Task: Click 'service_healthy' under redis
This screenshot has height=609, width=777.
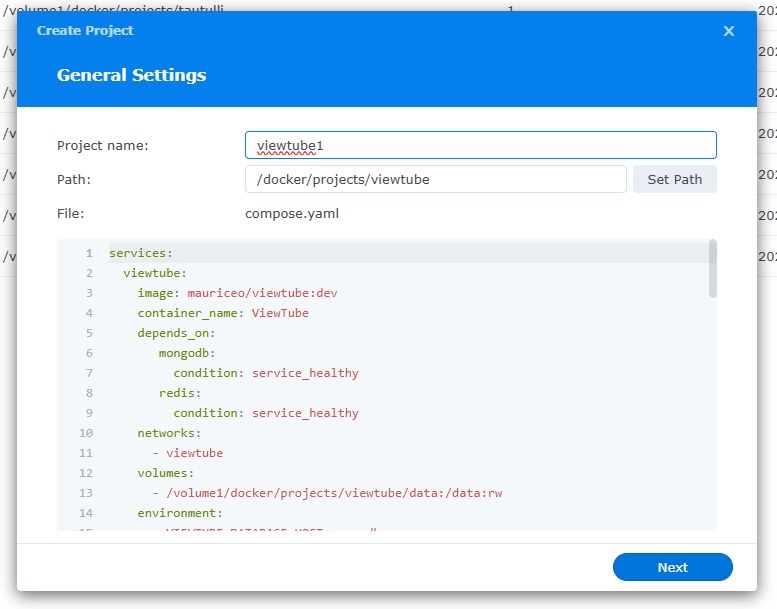Action: click(305, 413)
